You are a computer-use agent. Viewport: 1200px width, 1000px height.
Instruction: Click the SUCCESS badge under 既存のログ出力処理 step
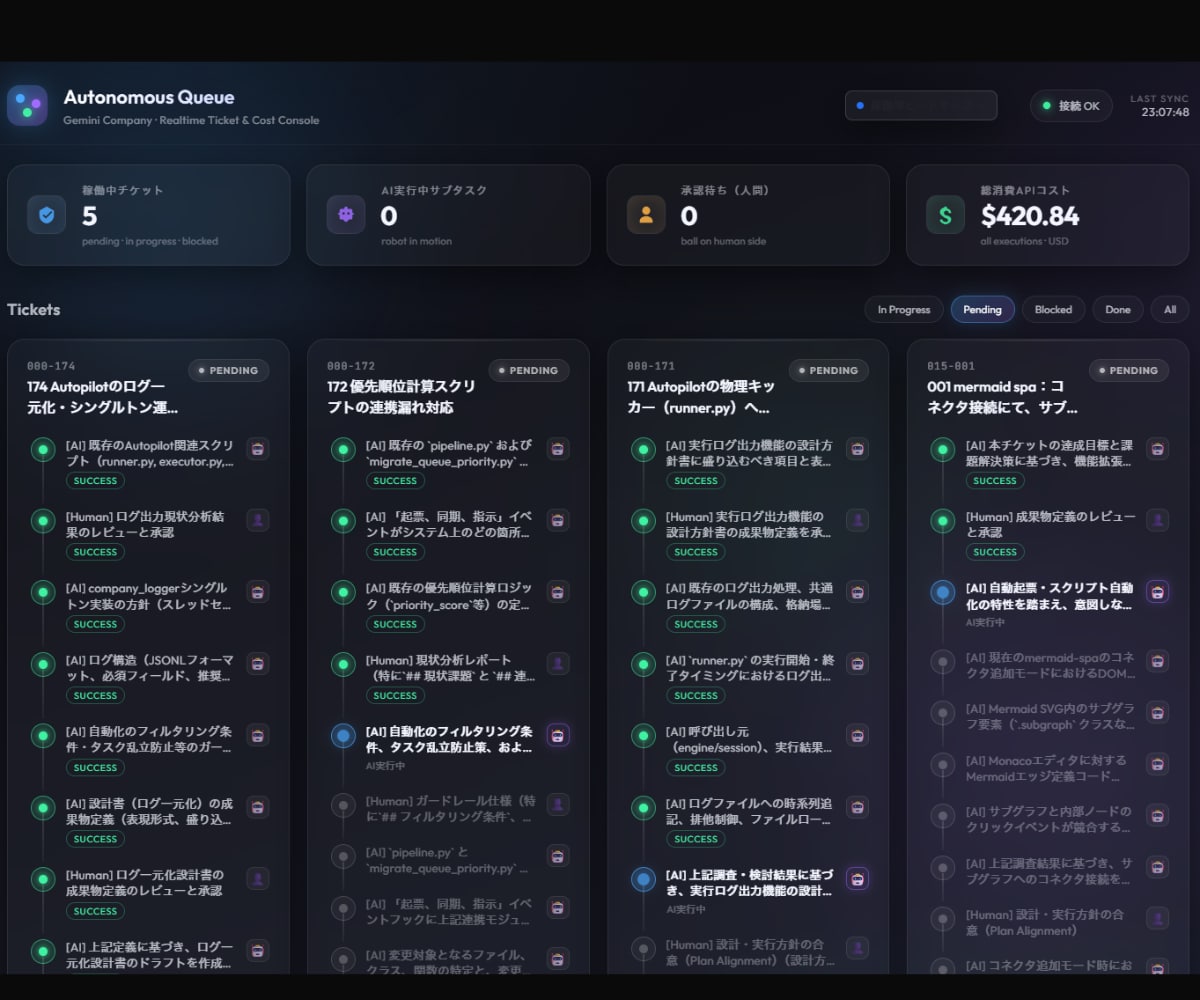click(695, 624)
